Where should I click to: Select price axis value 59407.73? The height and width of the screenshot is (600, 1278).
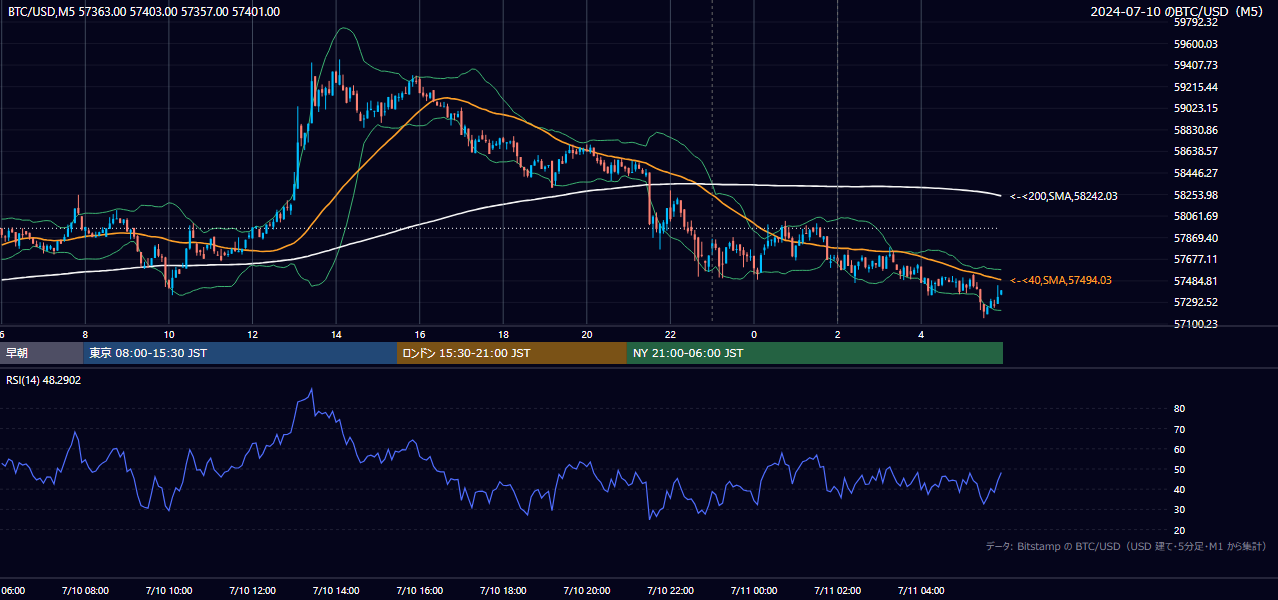point(1195,65)
